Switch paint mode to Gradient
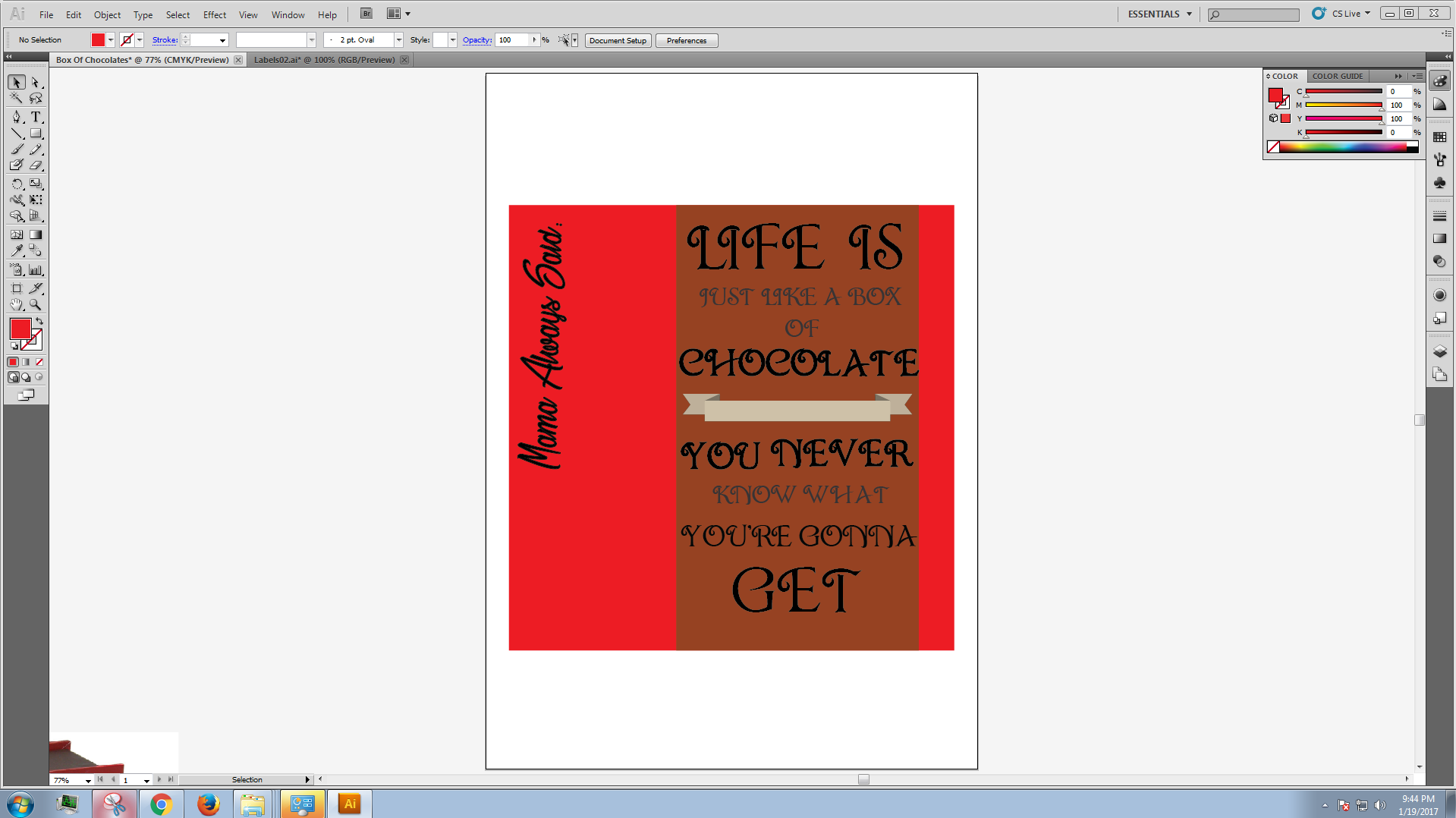The width and height of the screenshot is (1456, 818). tap(27, 362)
